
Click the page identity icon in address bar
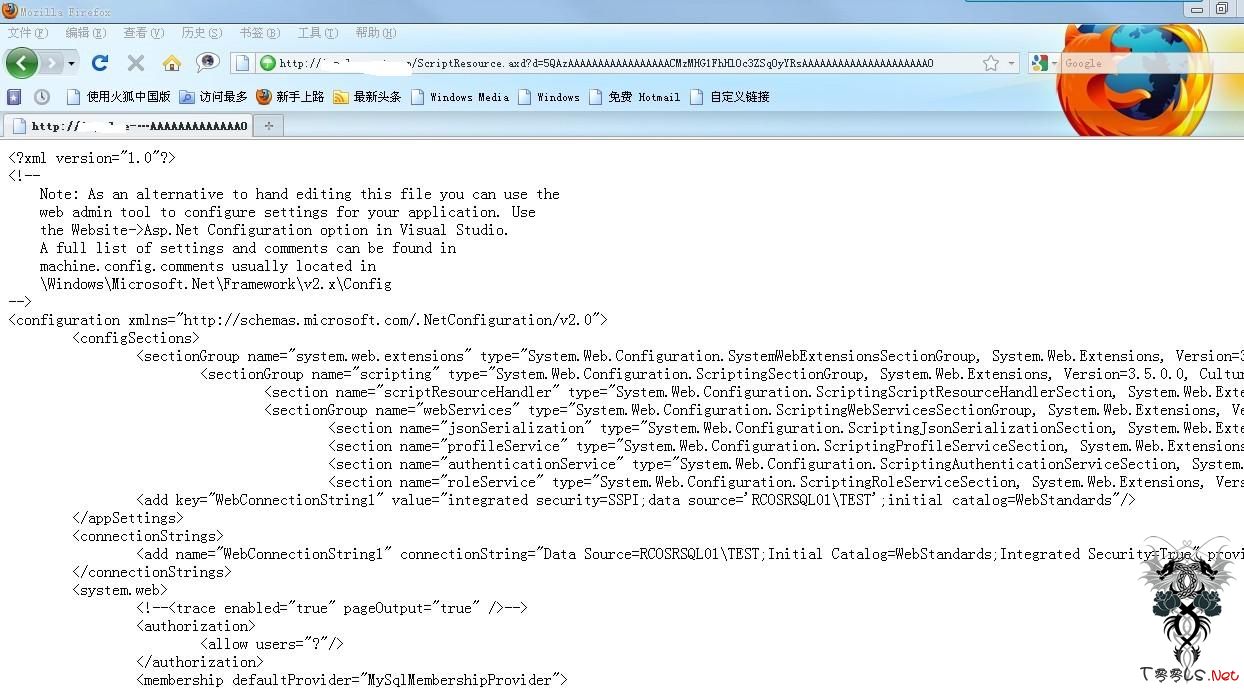click(x=243, y=63)
